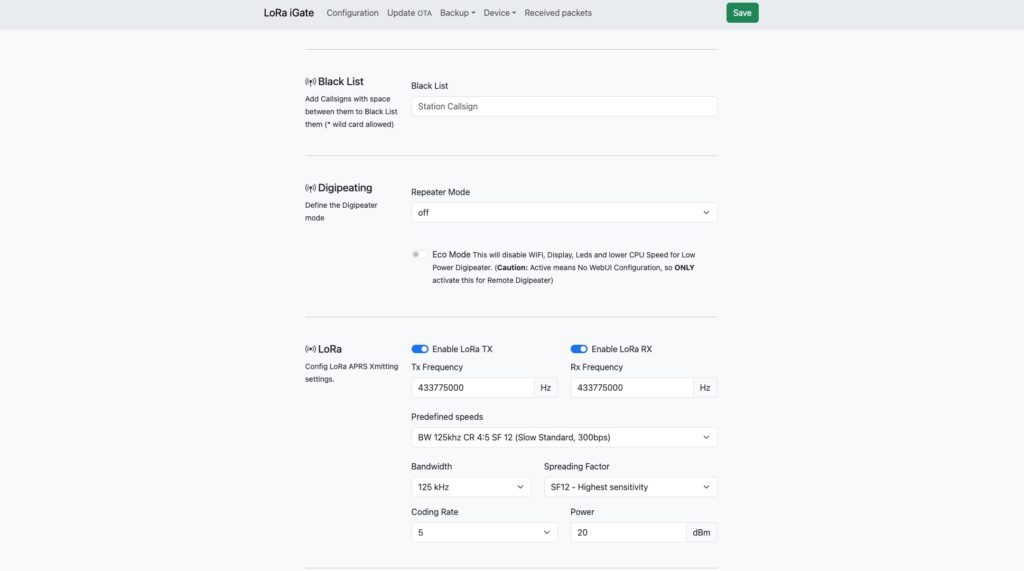Open the Coding Rate dropdown
This screenshot has height=571, width=1024.
point(484,533)
